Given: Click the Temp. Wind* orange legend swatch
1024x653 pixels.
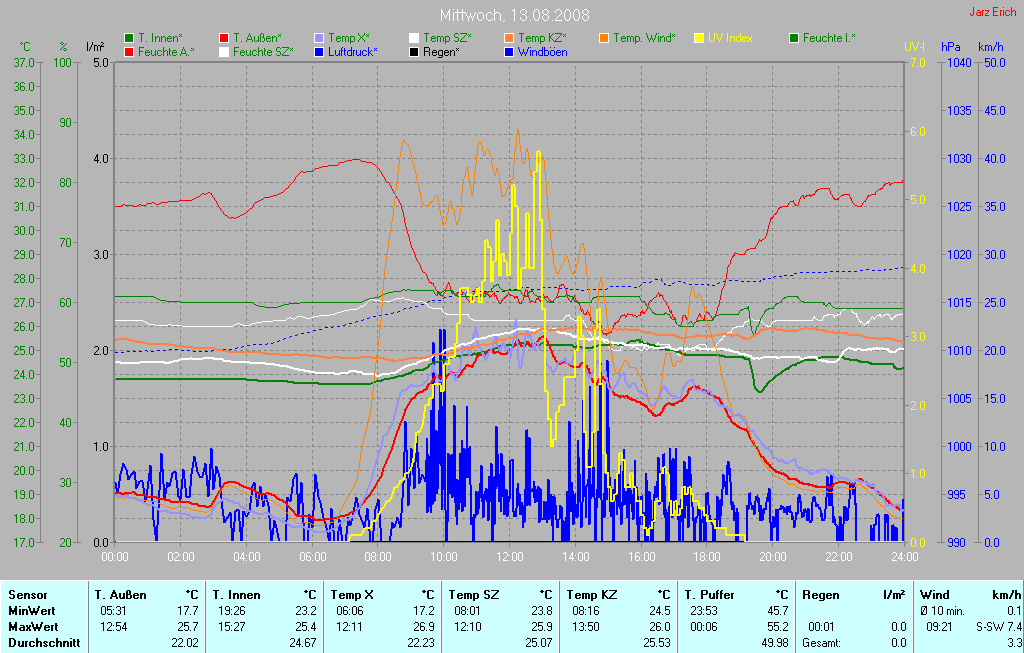Looking at the screenshot, I should point(604,39).
